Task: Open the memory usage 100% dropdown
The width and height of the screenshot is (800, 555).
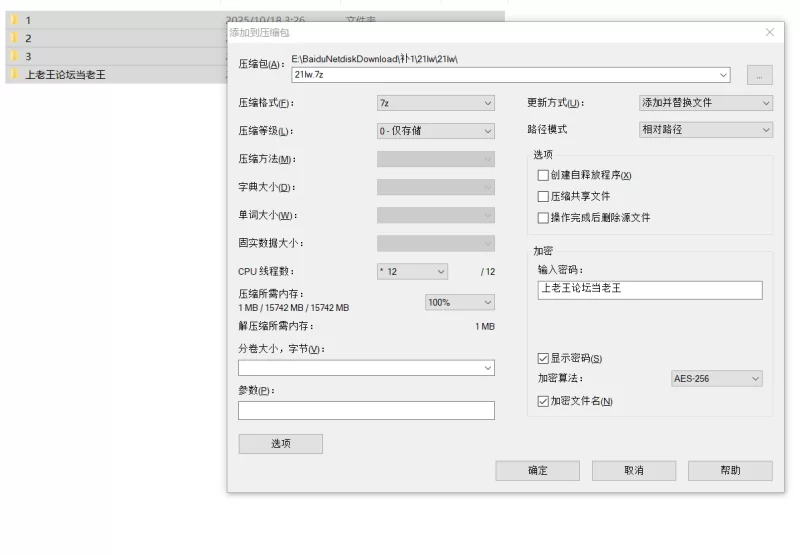Action: 460,302
